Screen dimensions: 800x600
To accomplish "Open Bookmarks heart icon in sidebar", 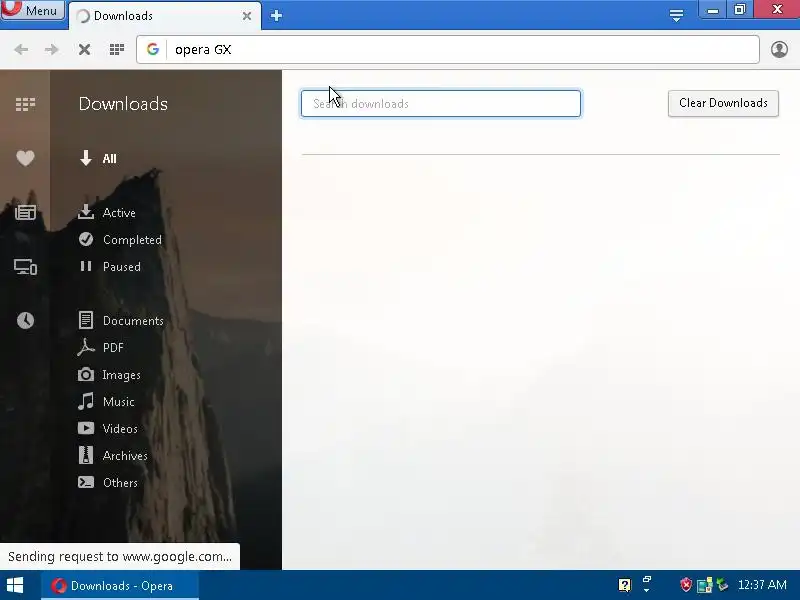I will (x=25, y=158).
